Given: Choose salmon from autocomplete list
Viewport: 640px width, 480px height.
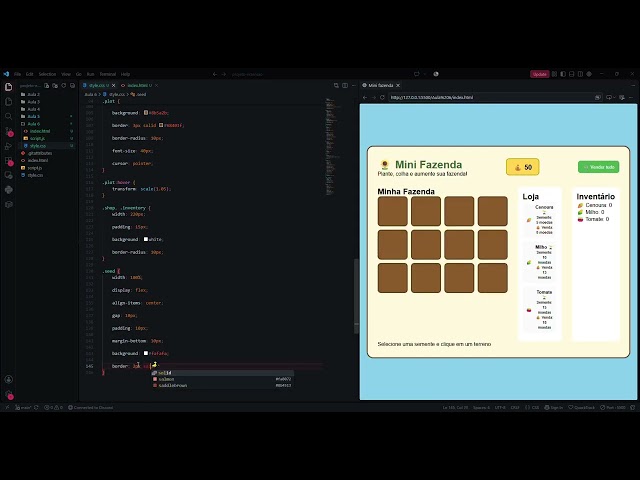Looking at the screenshot, I should [222, 379].
